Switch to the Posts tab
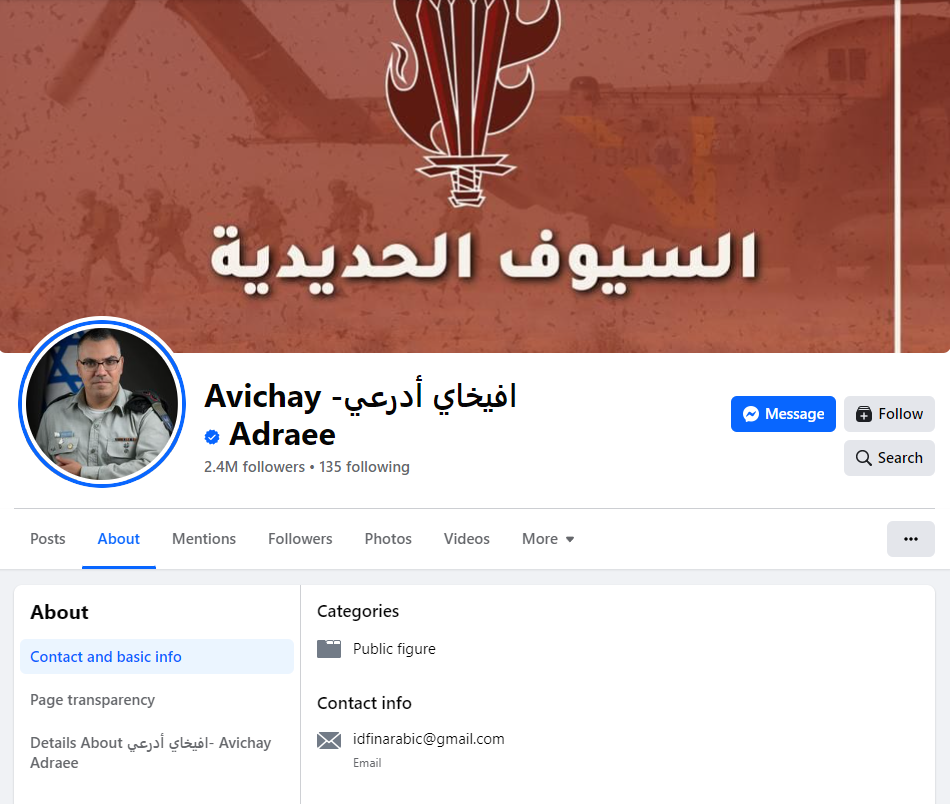 (48, 539)
